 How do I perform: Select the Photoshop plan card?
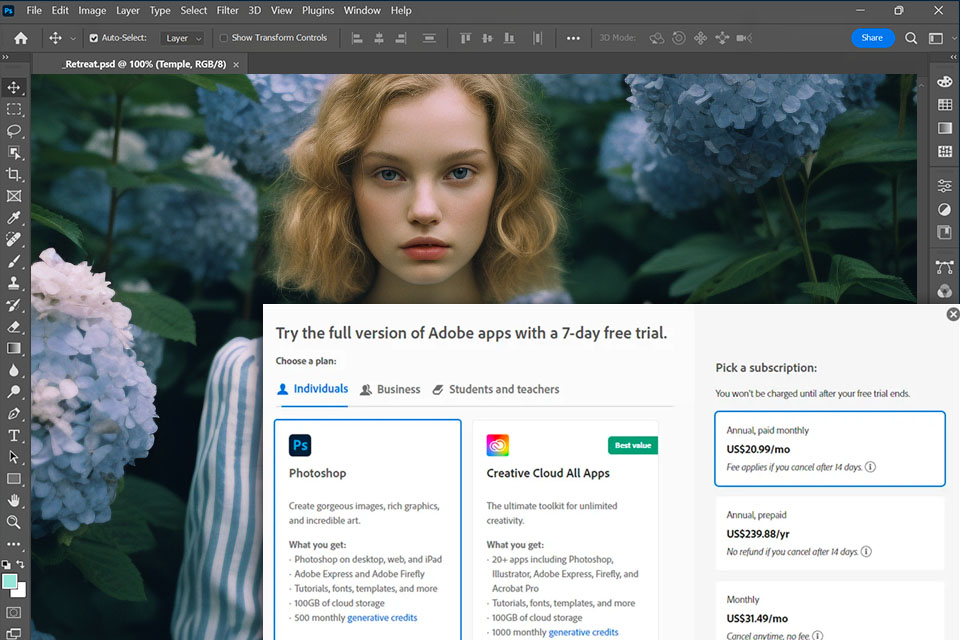367,530
